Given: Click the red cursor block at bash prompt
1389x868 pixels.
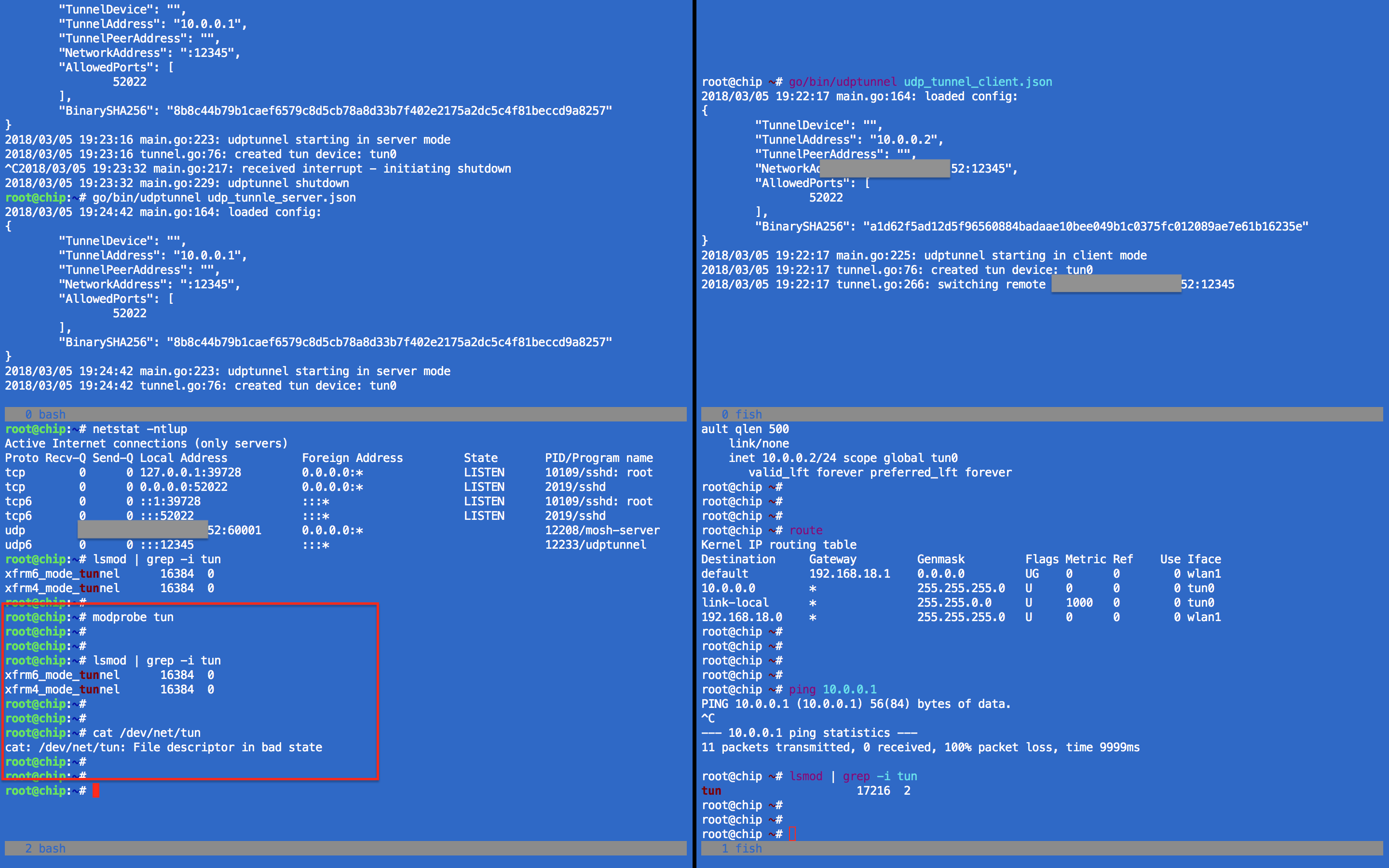Looking at the screenshot, I should tap(96, 790).
